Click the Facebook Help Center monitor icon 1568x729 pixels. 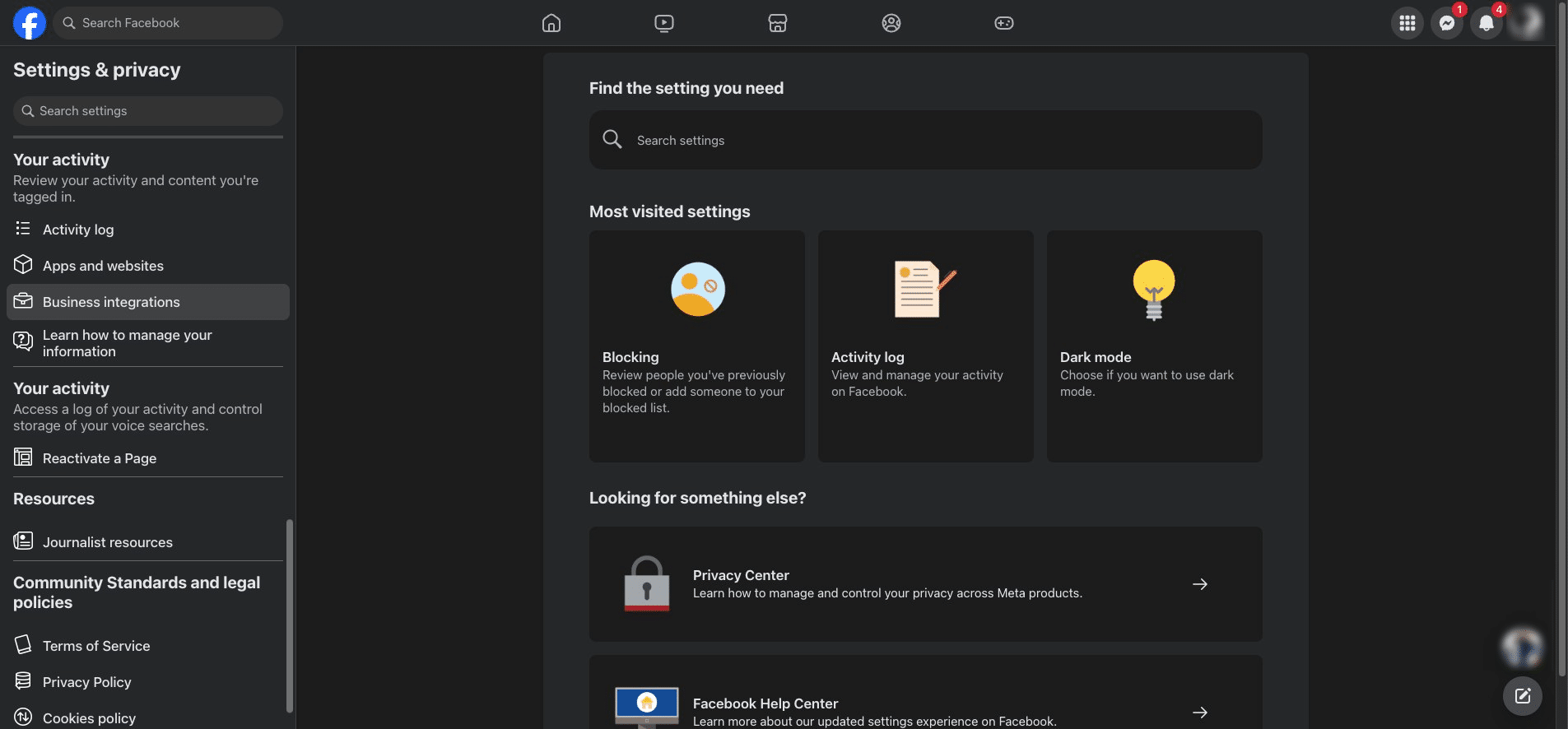[x=647, y=708]
